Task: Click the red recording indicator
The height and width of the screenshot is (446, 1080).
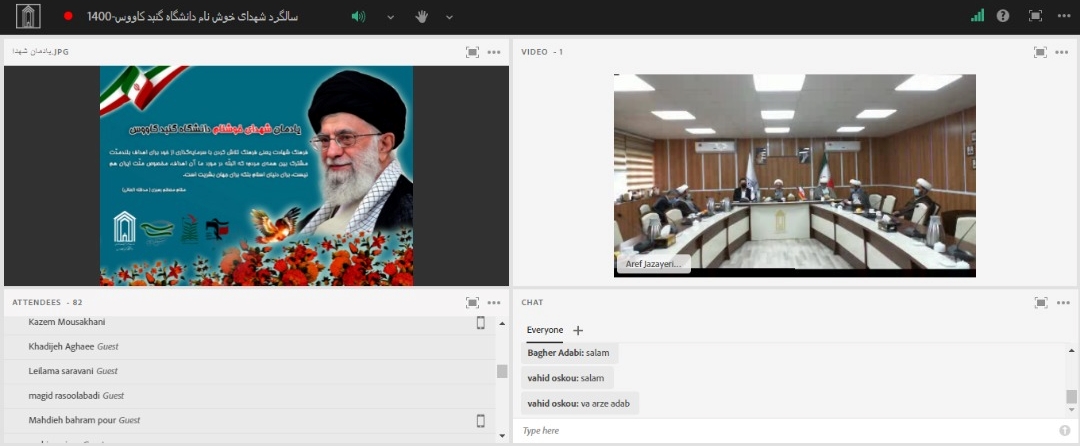Action: pyautogui.click(x=68, y=16)
